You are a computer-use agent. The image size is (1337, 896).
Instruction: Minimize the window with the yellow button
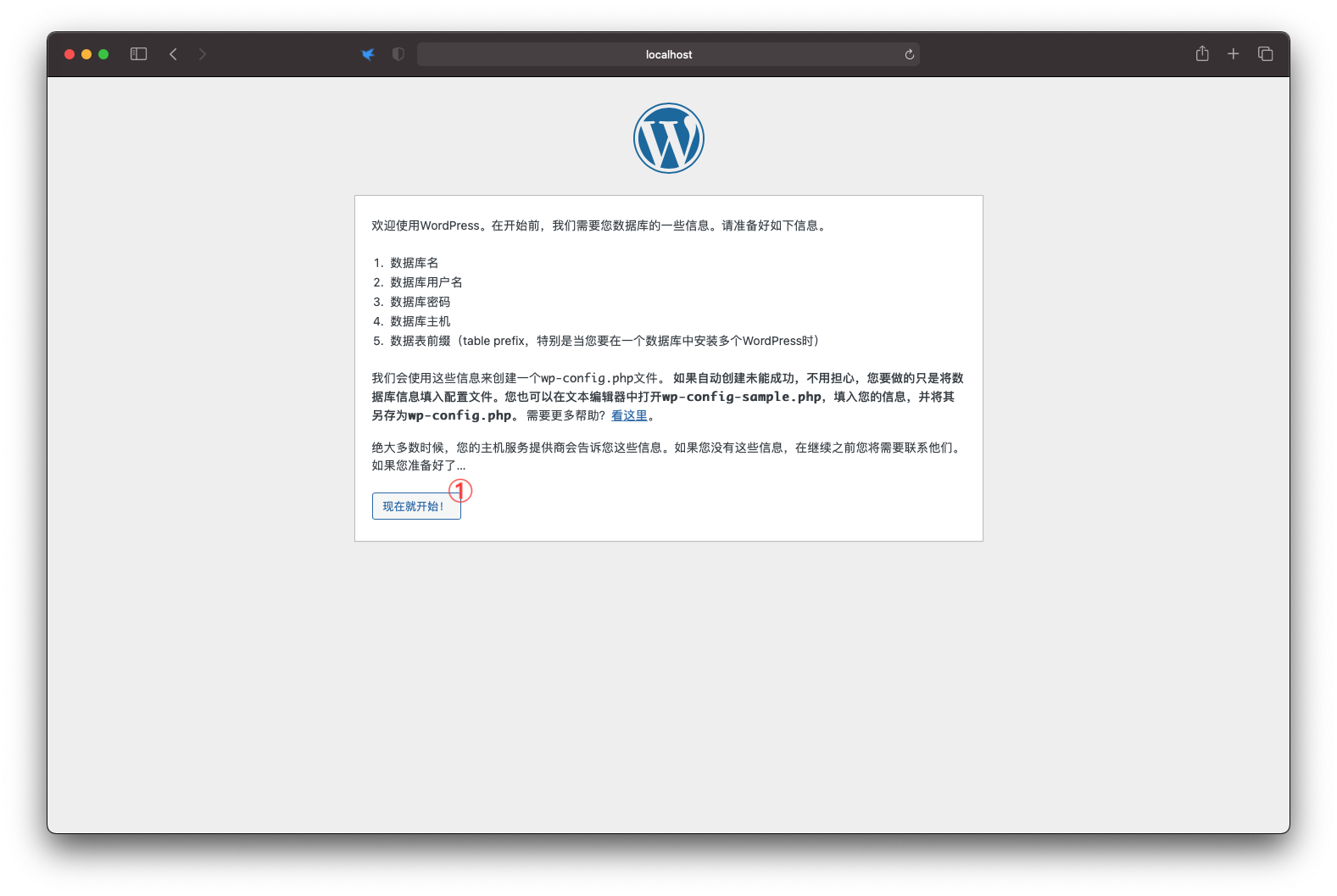tap(86, 54)
